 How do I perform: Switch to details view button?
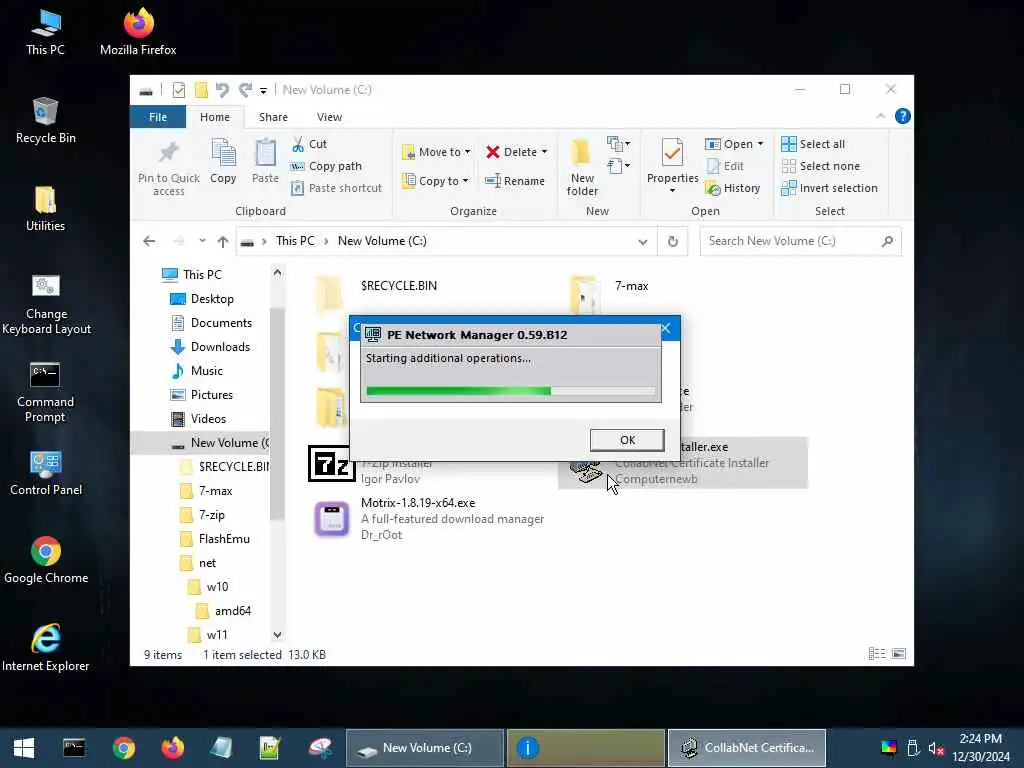pyautogui.click(x=876, y=654)
